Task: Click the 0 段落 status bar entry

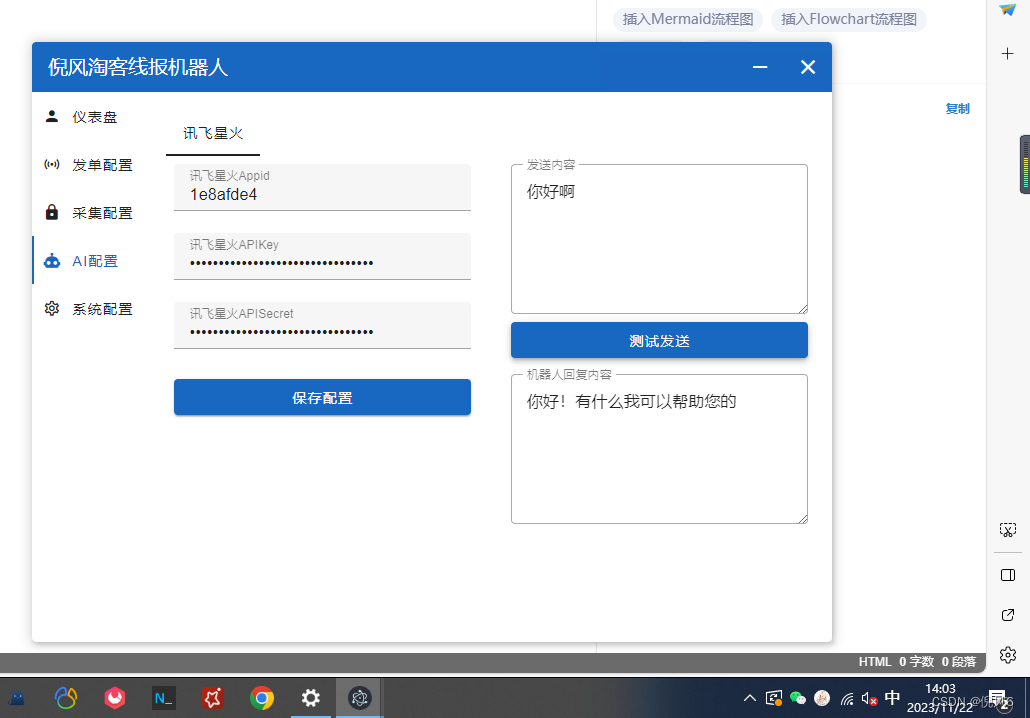Action: tap(959, 662)
